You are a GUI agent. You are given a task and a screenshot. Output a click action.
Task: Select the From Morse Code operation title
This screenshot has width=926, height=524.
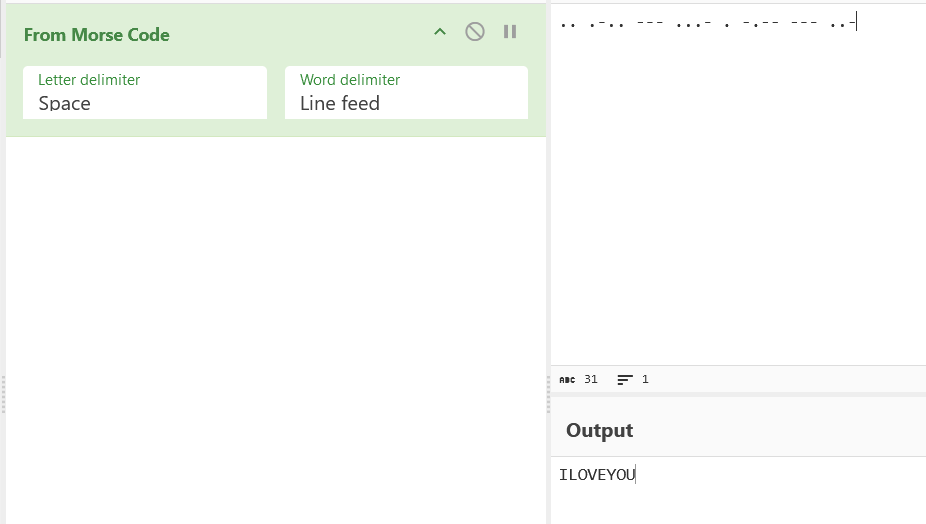[x=97, y=35]
